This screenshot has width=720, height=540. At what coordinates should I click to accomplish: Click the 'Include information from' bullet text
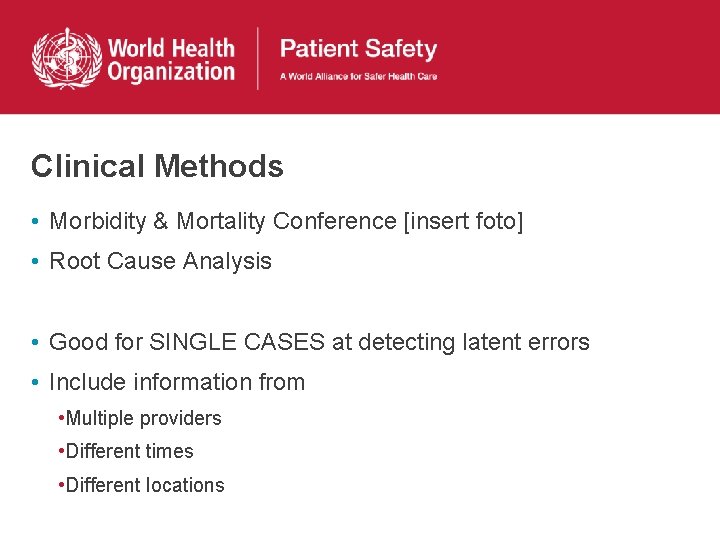point(177,382)
